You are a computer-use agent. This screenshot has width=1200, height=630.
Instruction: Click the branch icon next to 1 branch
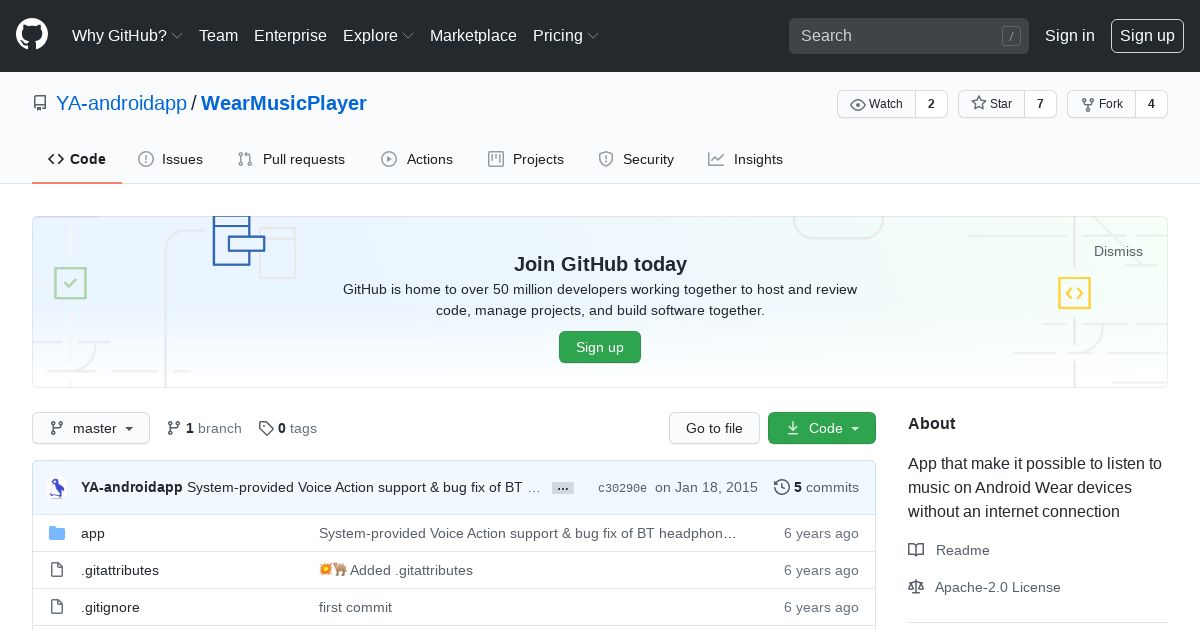tap(174, 428)
